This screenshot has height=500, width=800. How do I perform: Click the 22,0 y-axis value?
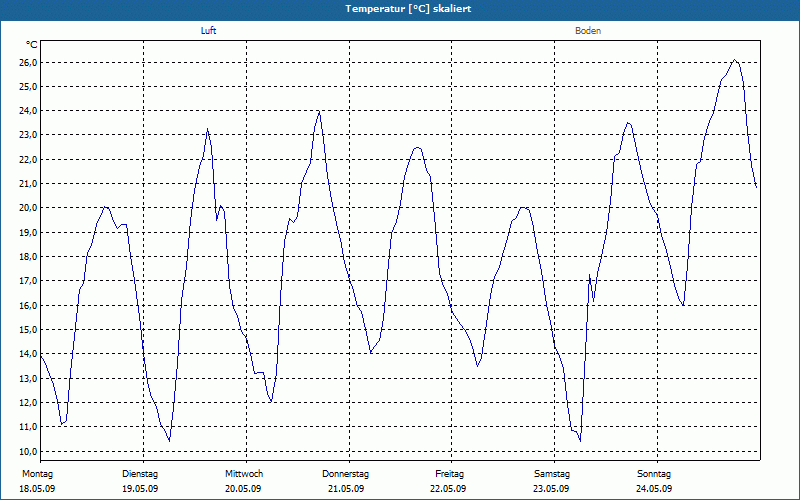(28, 160)
